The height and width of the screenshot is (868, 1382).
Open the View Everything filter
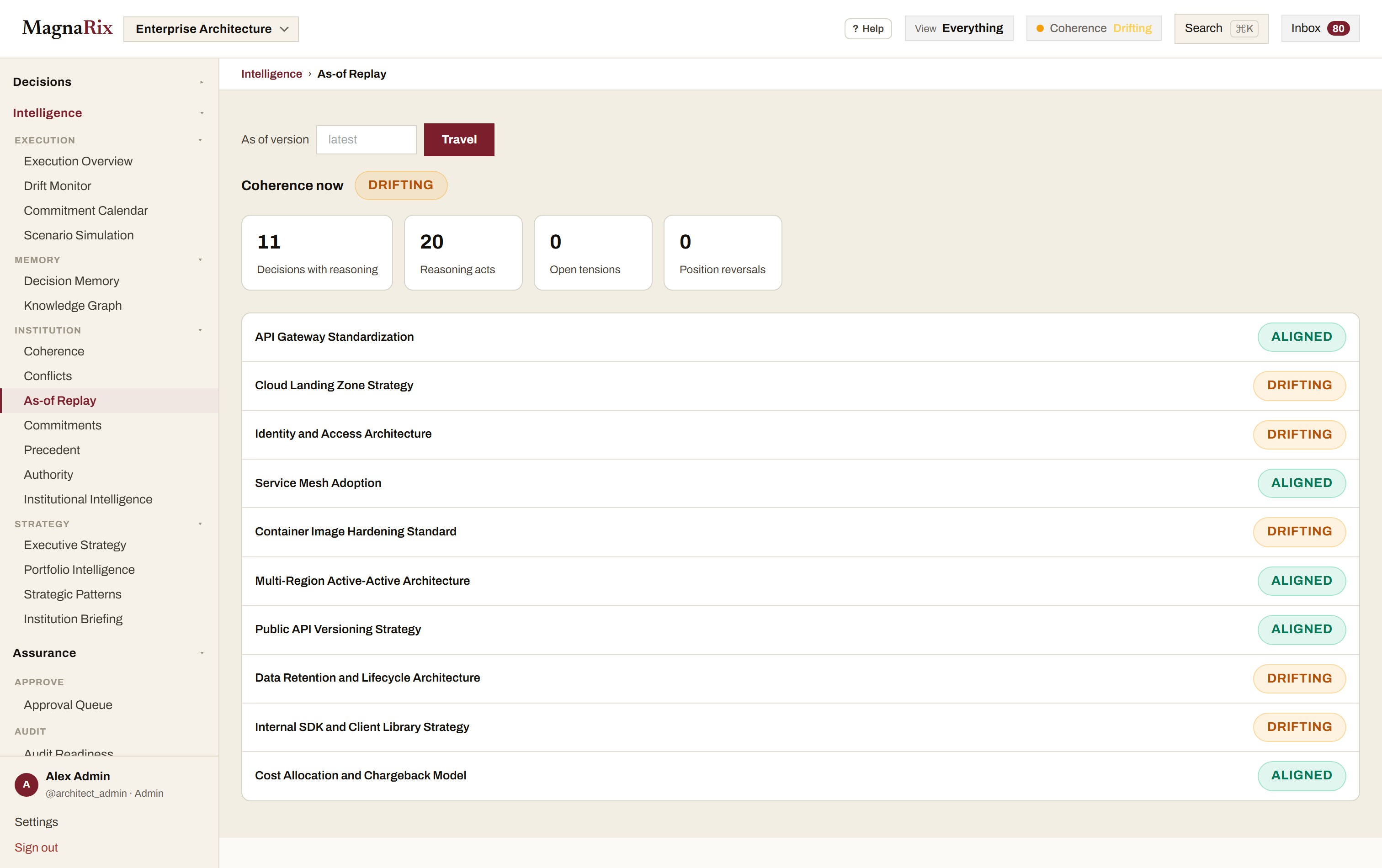point(958,28)
